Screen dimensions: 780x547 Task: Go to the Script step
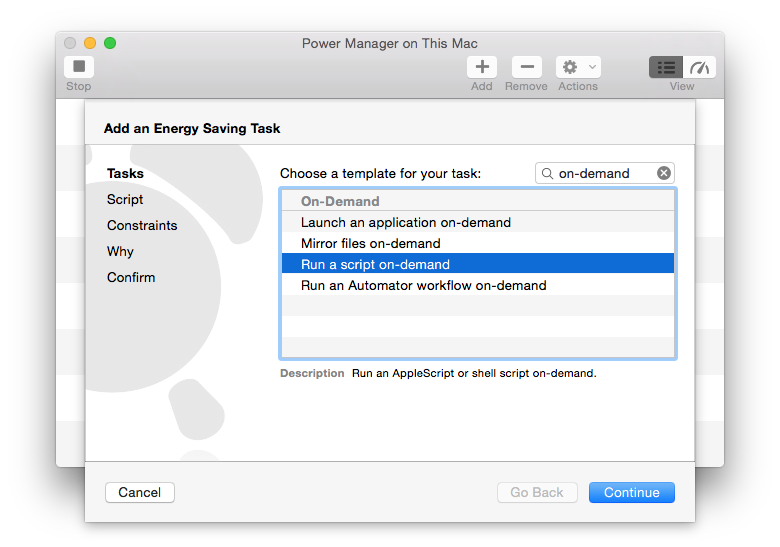(125, 199)
